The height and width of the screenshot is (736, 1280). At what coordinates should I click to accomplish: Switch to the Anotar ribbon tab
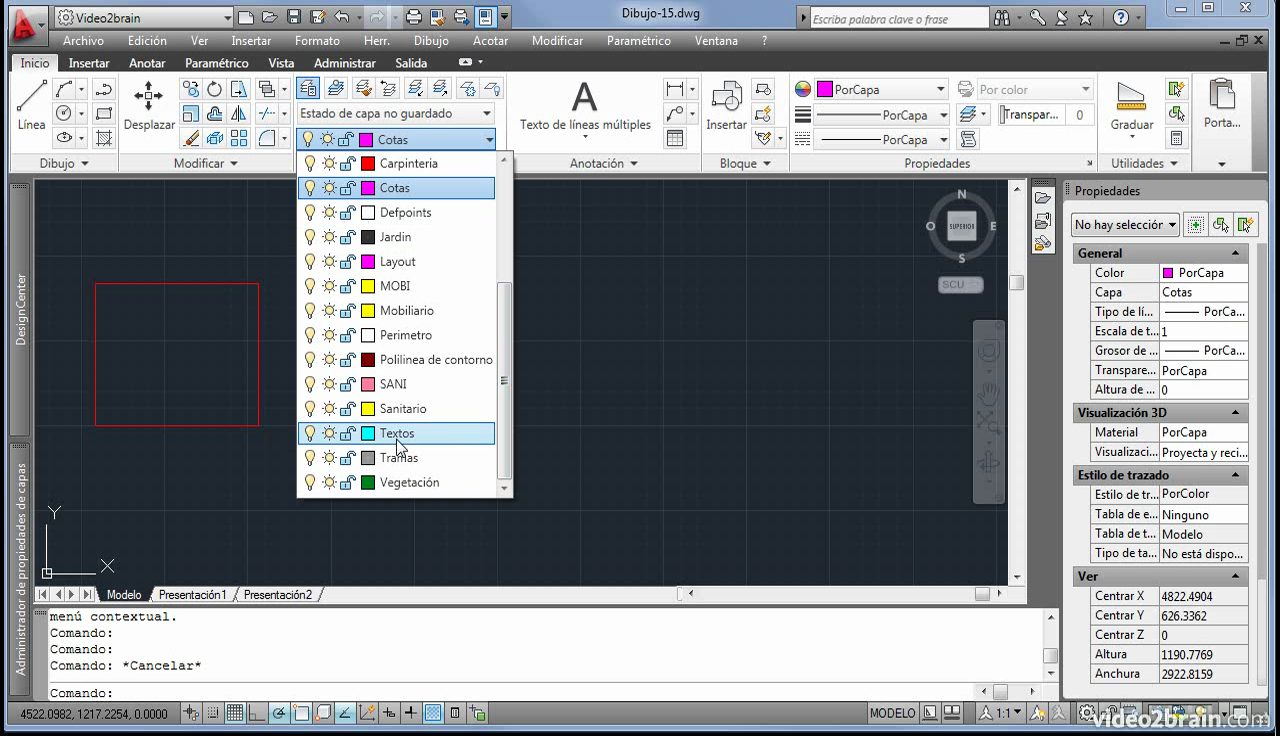pos(147,63)
